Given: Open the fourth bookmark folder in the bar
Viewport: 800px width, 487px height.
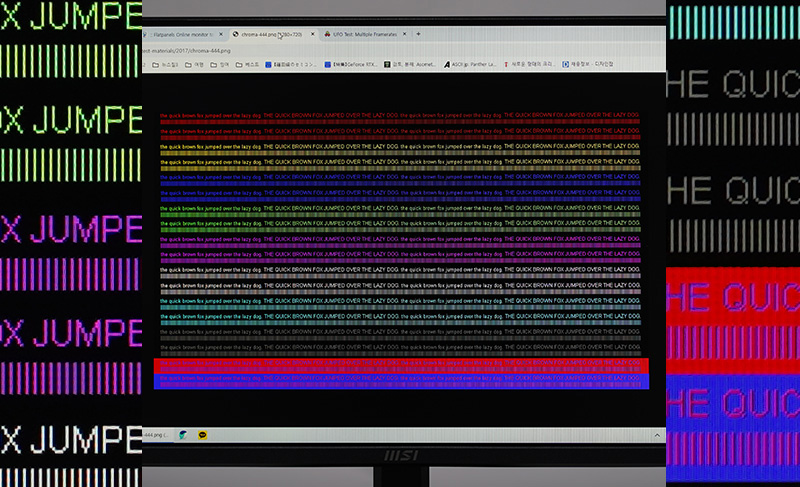Looking at the screenshot, I should [247, 65].
